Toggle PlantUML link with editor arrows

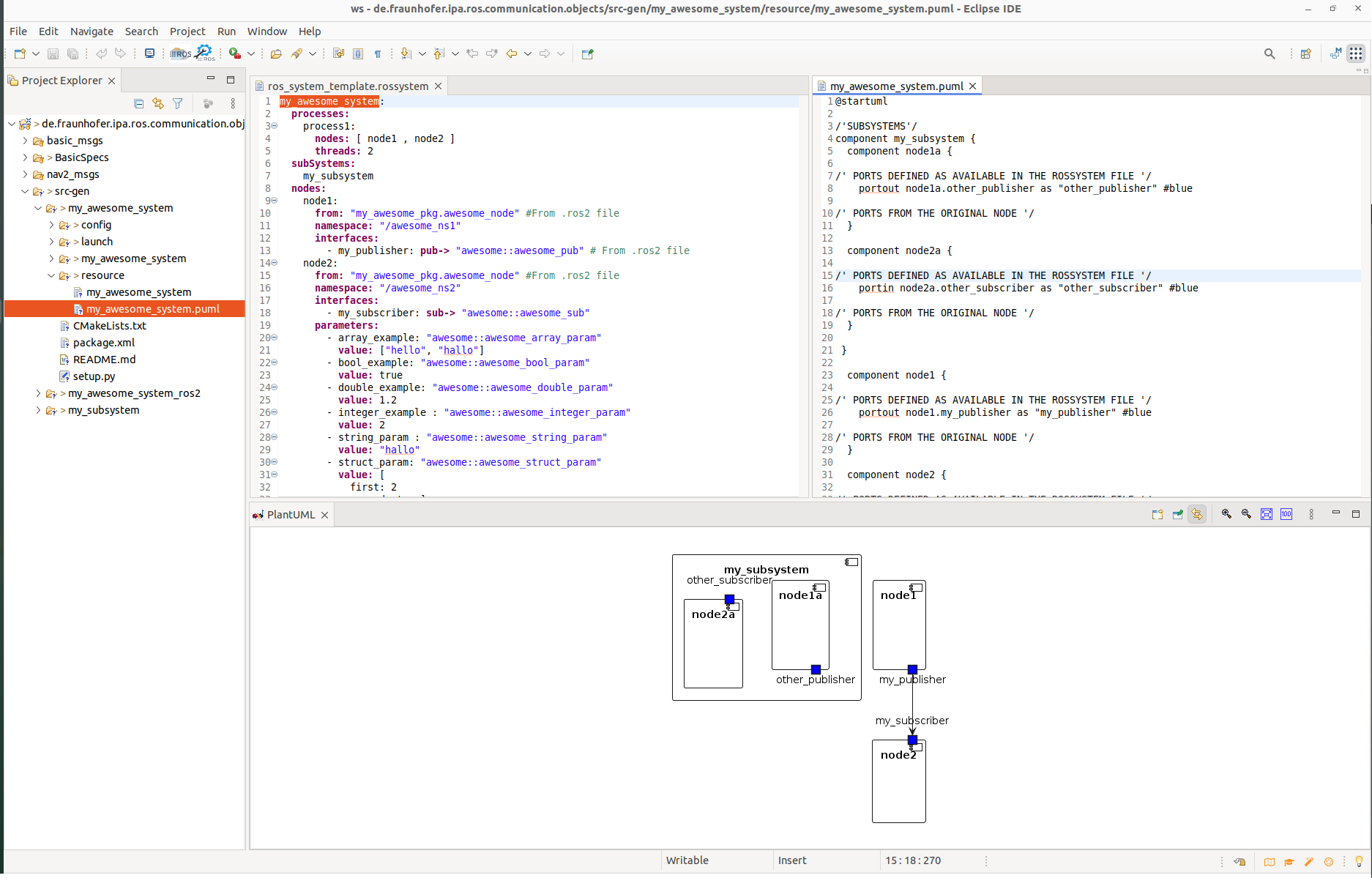point(1197,514)
